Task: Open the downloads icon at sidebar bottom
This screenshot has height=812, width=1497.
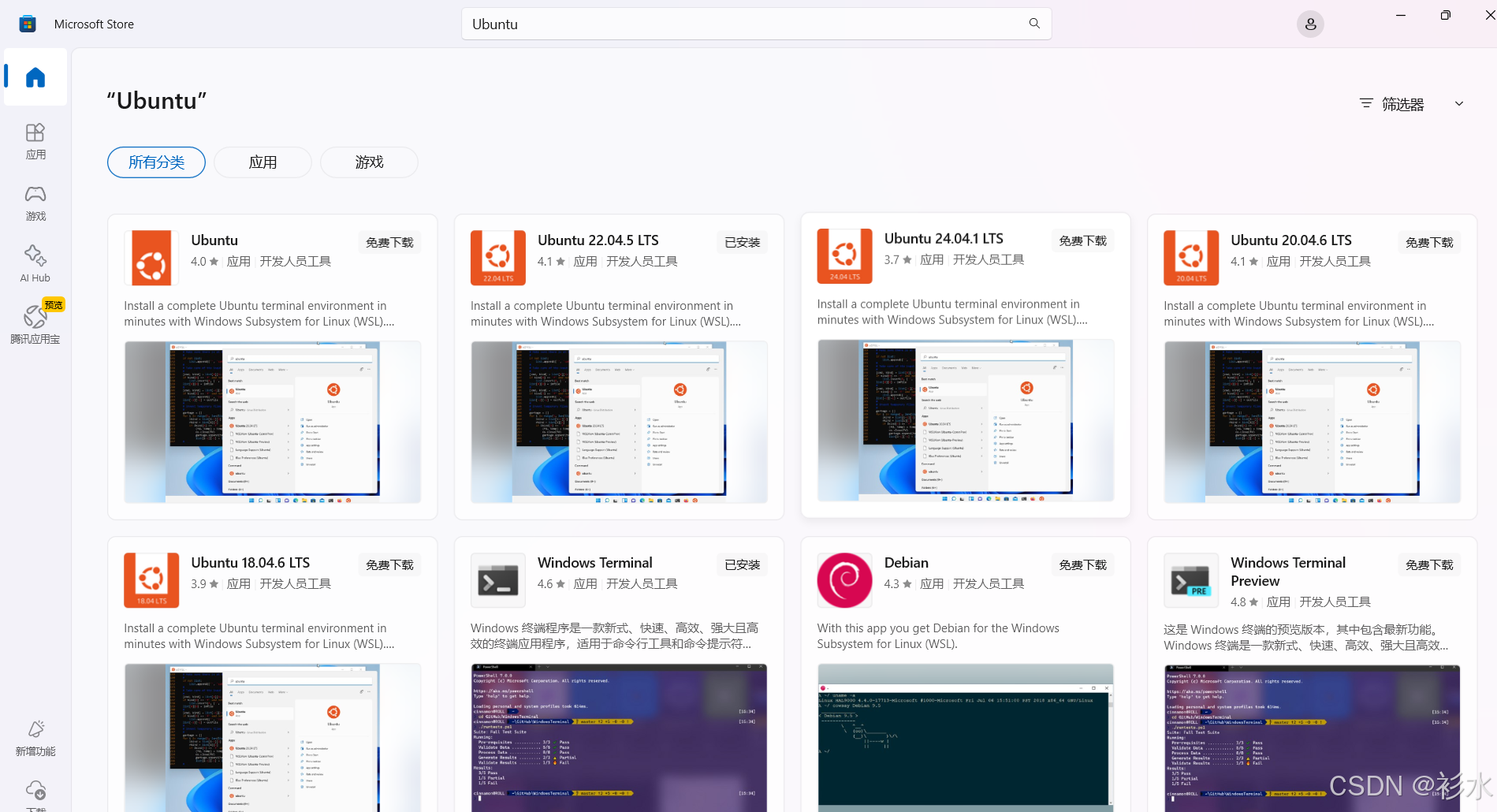Action: (35, 792)
